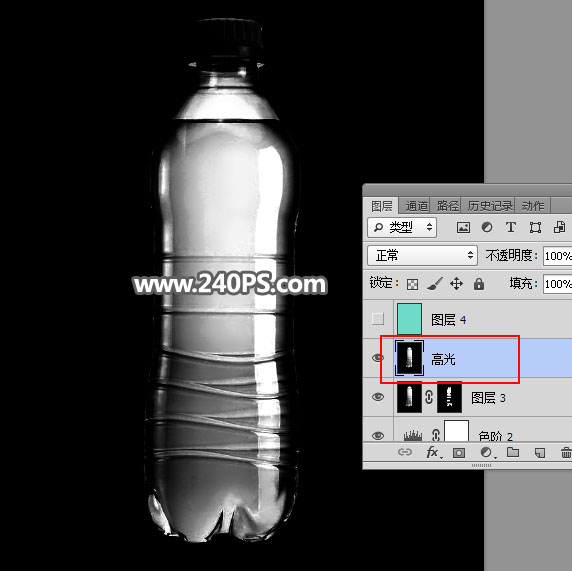Viewport: 572px width, 571px height.
Task: Open the 历史记录 (History) tab
Action: tap(490, 206)
